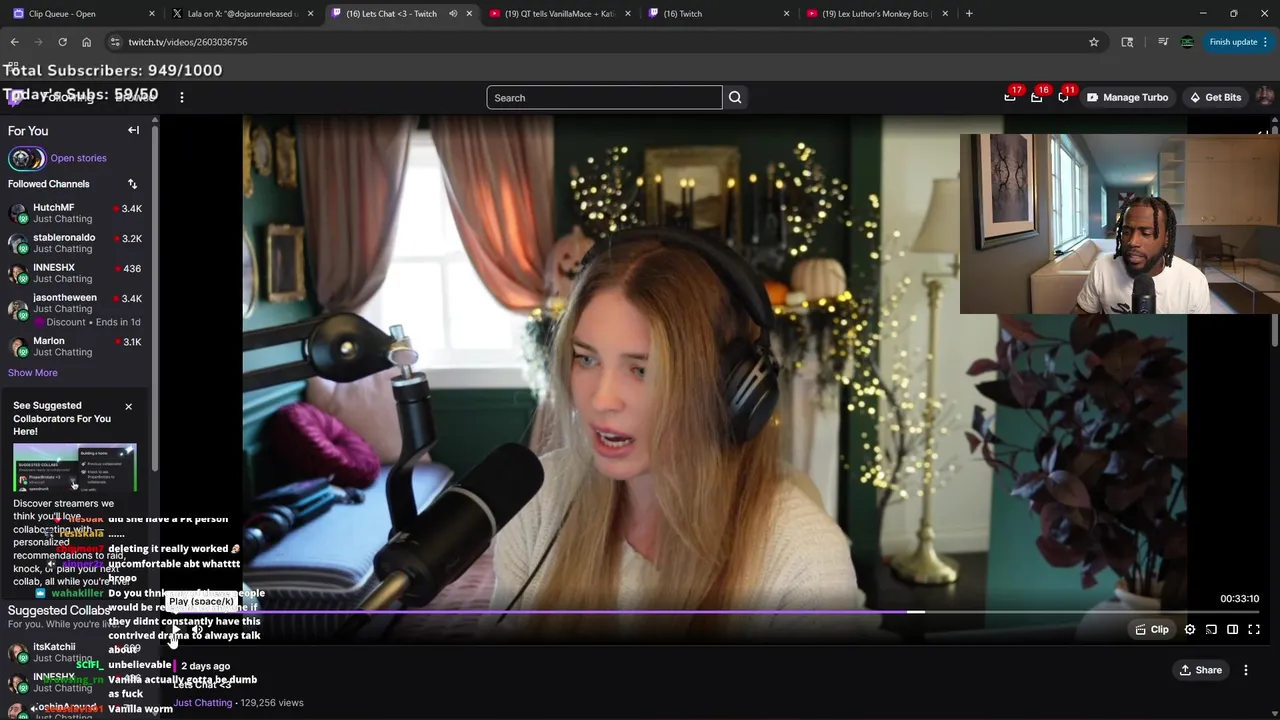
Task: Reload the current page
Action: click(62, 42)
